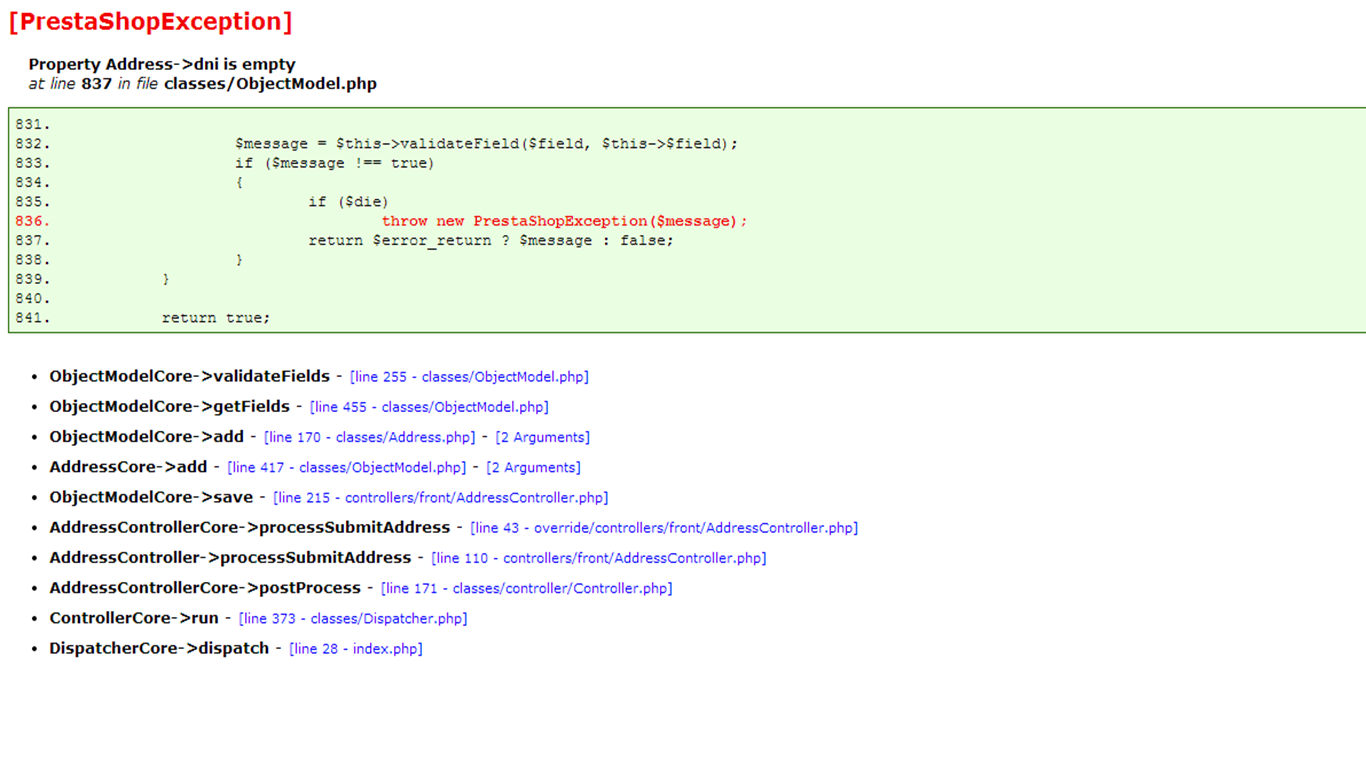The height and width of the screenshot is (766, 1366).
Task: Click the highlighted 'throw new PrestaShopException' code line
Action: pos(565,221)
